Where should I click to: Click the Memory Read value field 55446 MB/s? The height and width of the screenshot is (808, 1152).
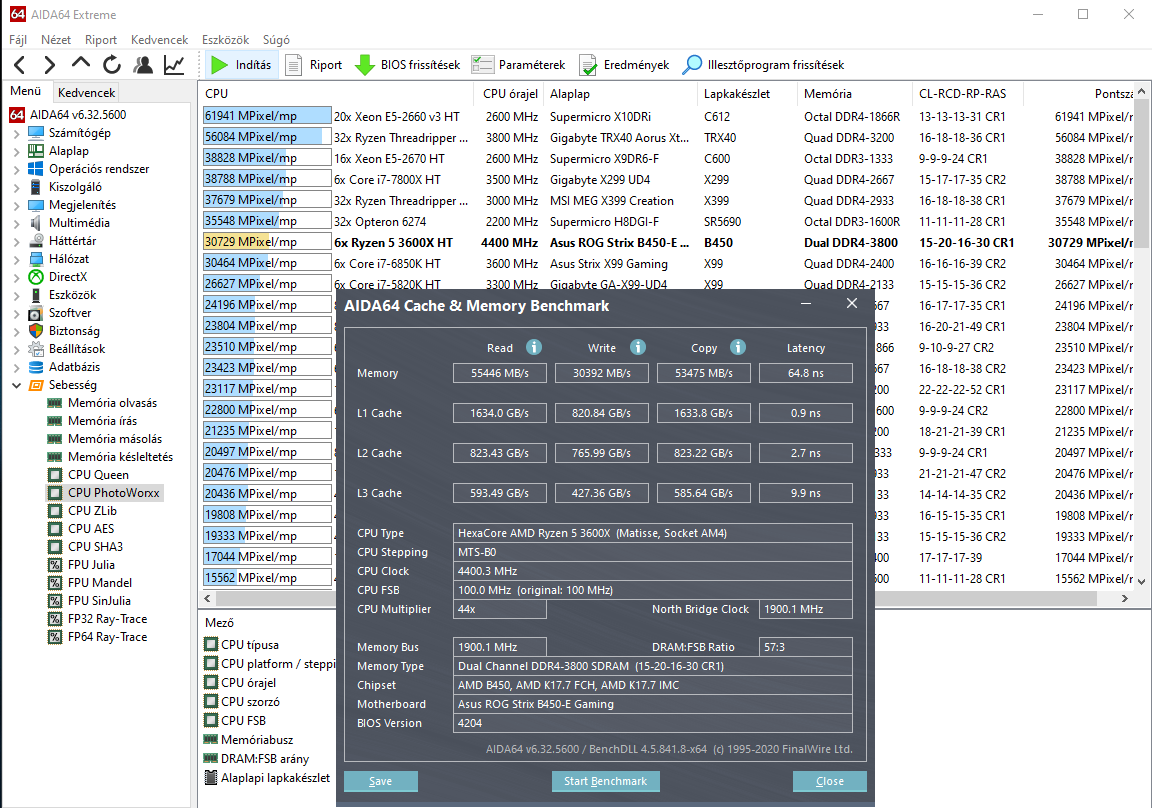pos(500,373)
